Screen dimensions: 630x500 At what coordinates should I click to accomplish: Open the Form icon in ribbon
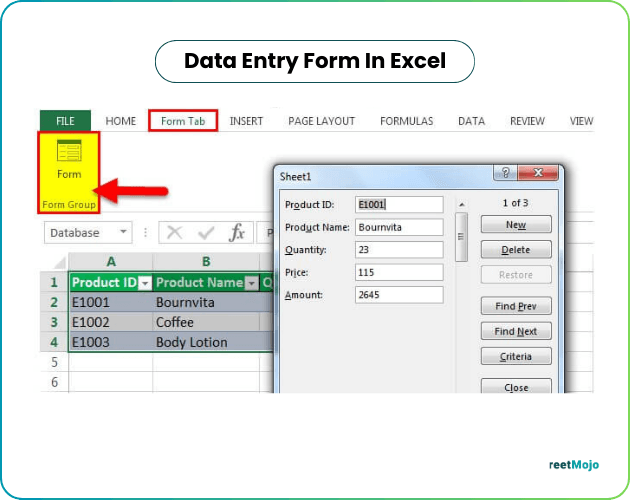pyautogui.click(x=69, y=159)
